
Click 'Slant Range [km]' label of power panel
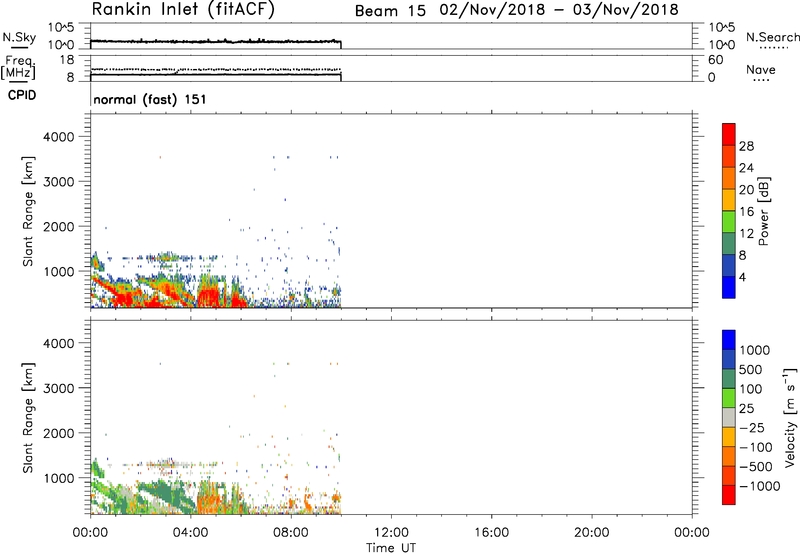pyautogui.click(x=28, y=211)
